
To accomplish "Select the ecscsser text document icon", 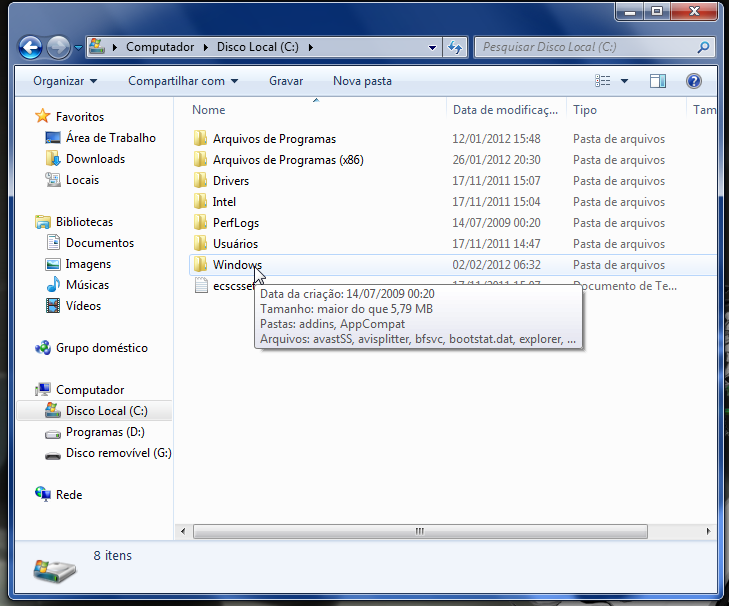I will [200, 286].
